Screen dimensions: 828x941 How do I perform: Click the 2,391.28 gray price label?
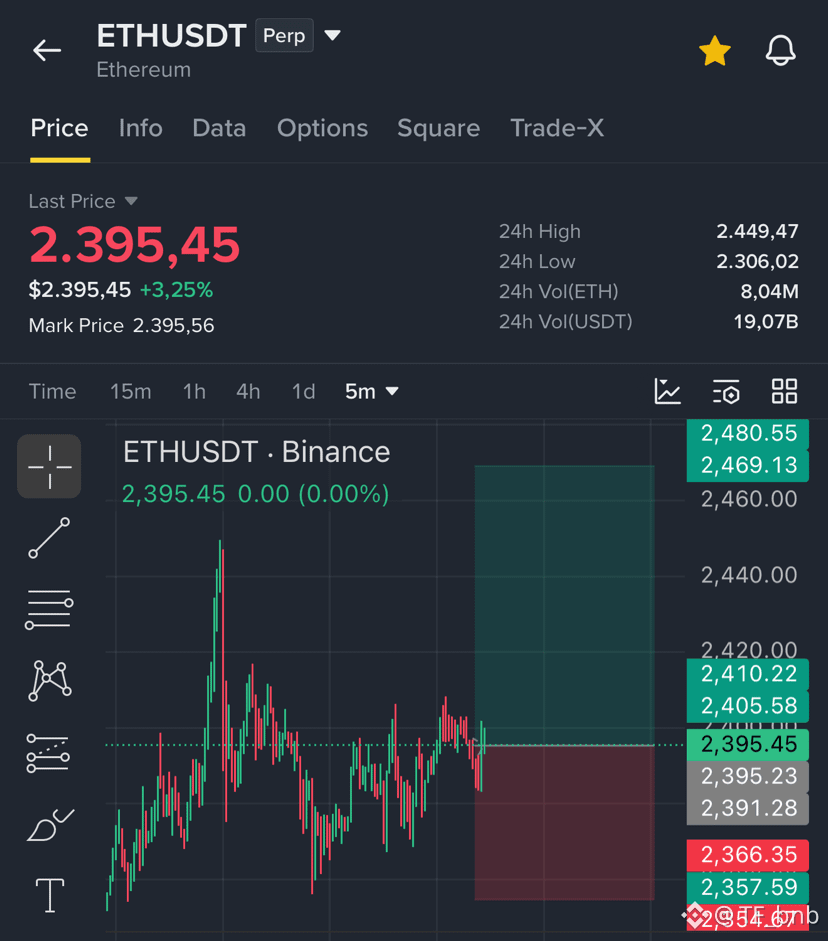coord(748,808)
